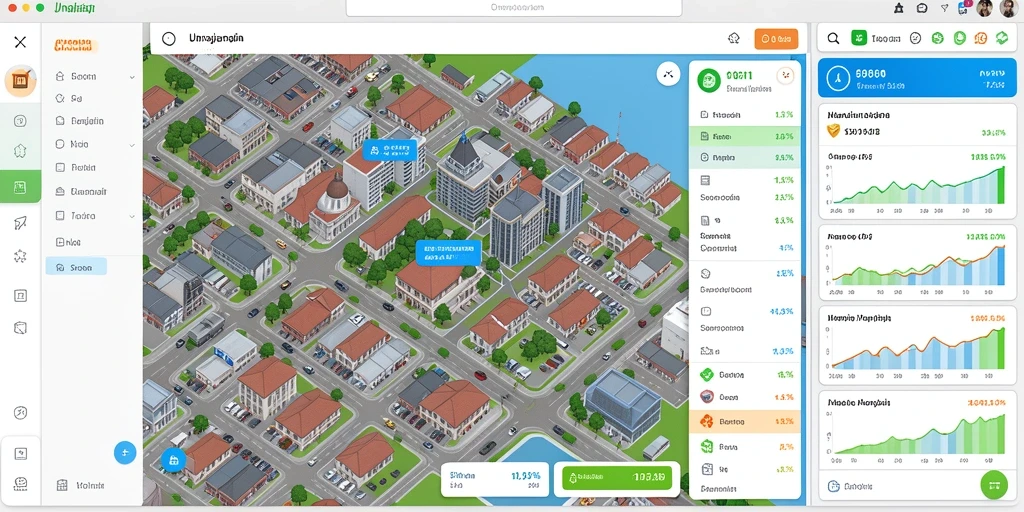Viewport: 1024px width, 512px height.
Task: Select the orange highlighted row in the stats list
Action: [x=745, y=422]
